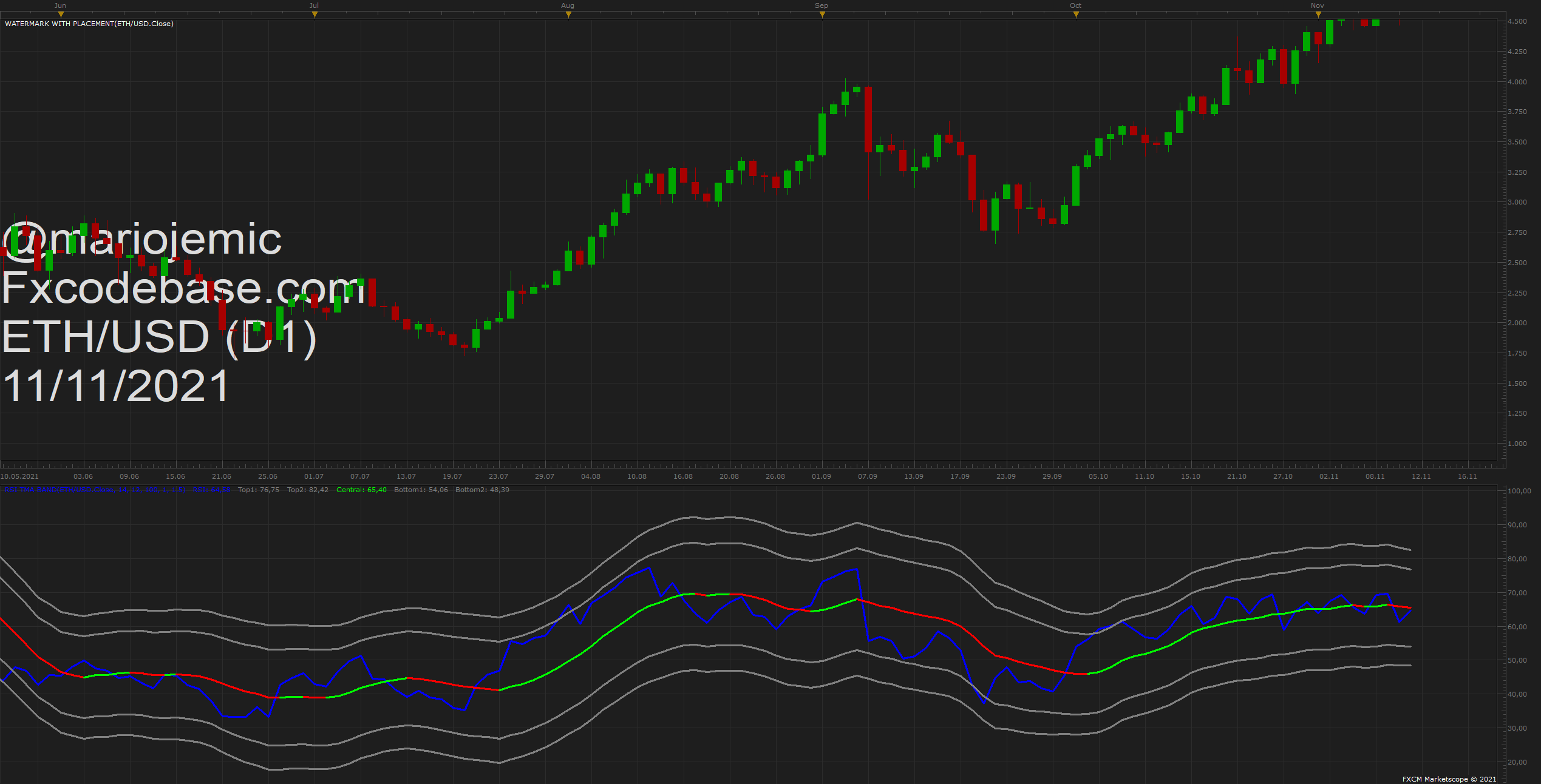Click the 70,00 RSI scale label
The image size is (1541, 784).
pyautogui.click(x=1517, y=593)
